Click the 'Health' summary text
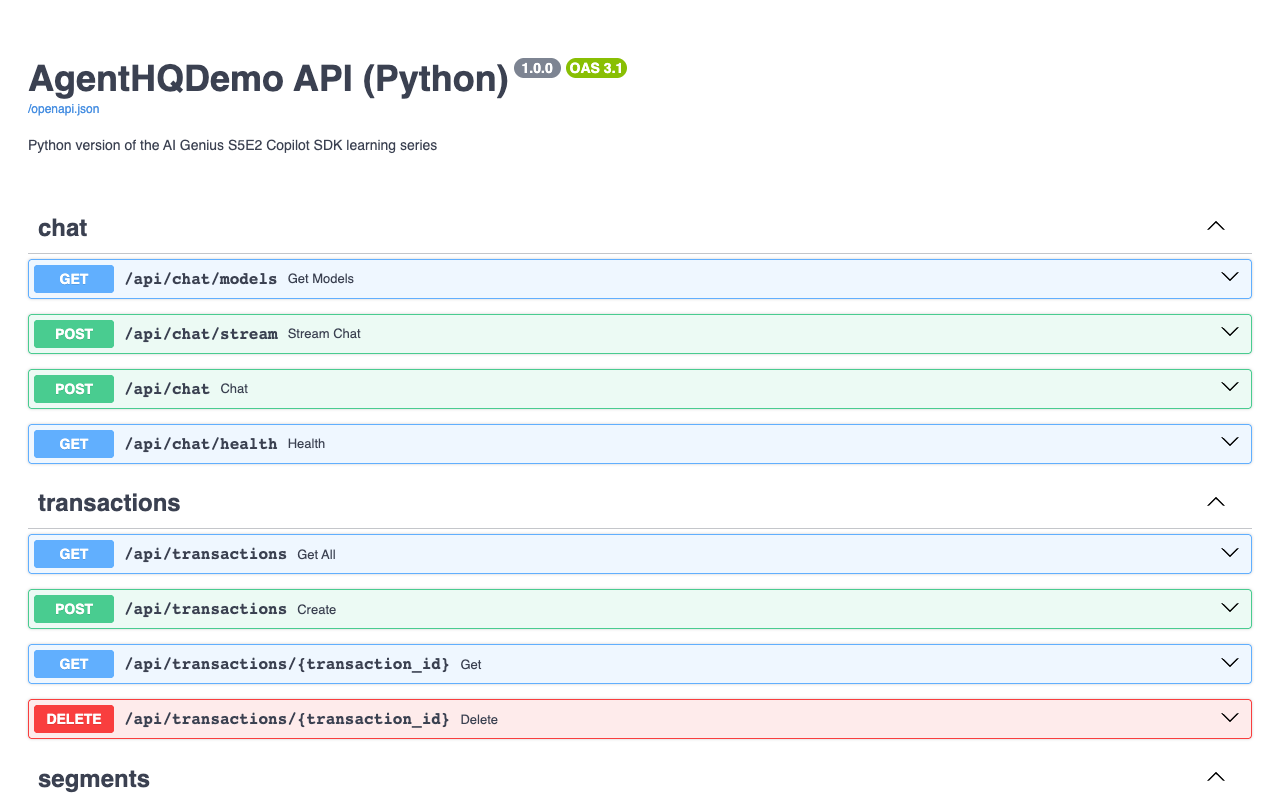The height and width of the screenshot is (800, 1280). coord(306,444)
